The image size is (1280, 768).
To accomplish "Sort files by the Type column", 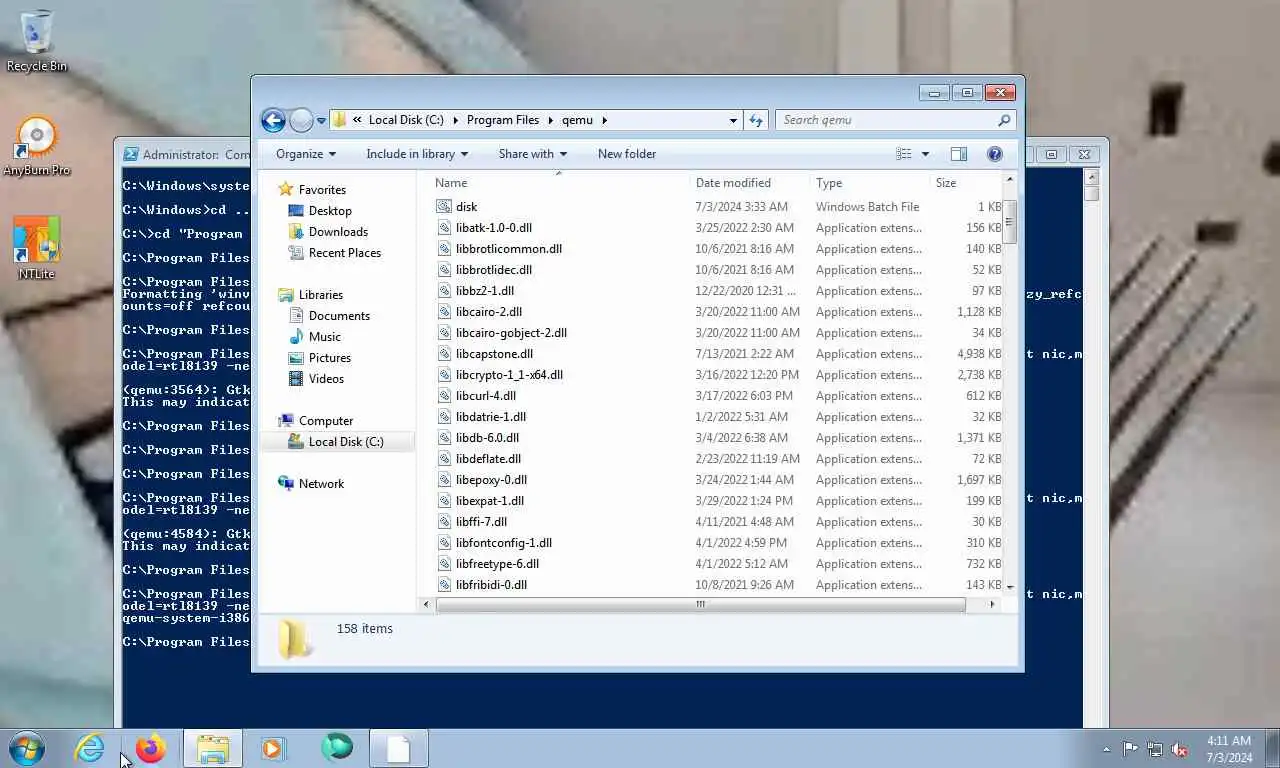I will click(869, 183).
